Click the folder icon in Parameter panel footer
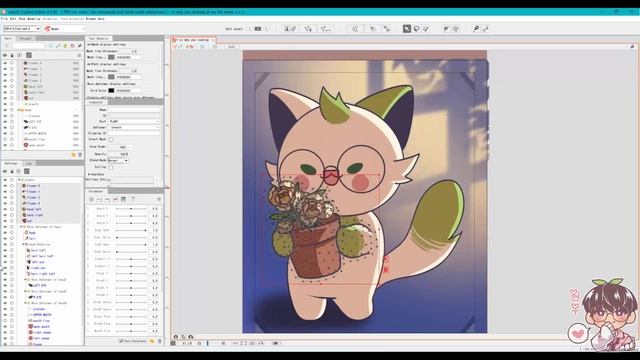The height and width of the screenshot is (360, 640). pyautogui.click(x=152, y=341)
